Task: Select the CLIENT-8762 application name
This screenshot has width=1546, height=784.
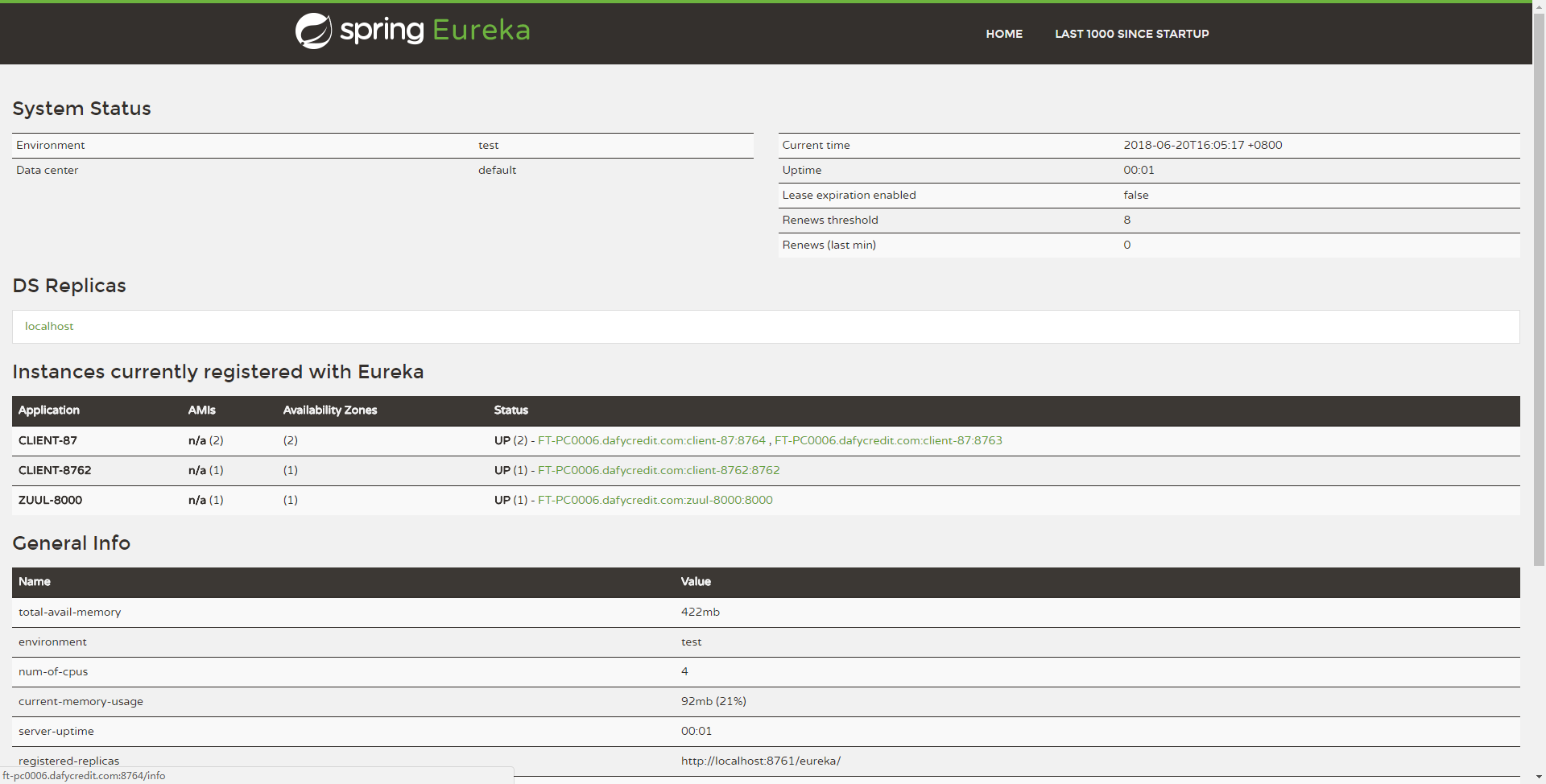Action: (55, 470)
